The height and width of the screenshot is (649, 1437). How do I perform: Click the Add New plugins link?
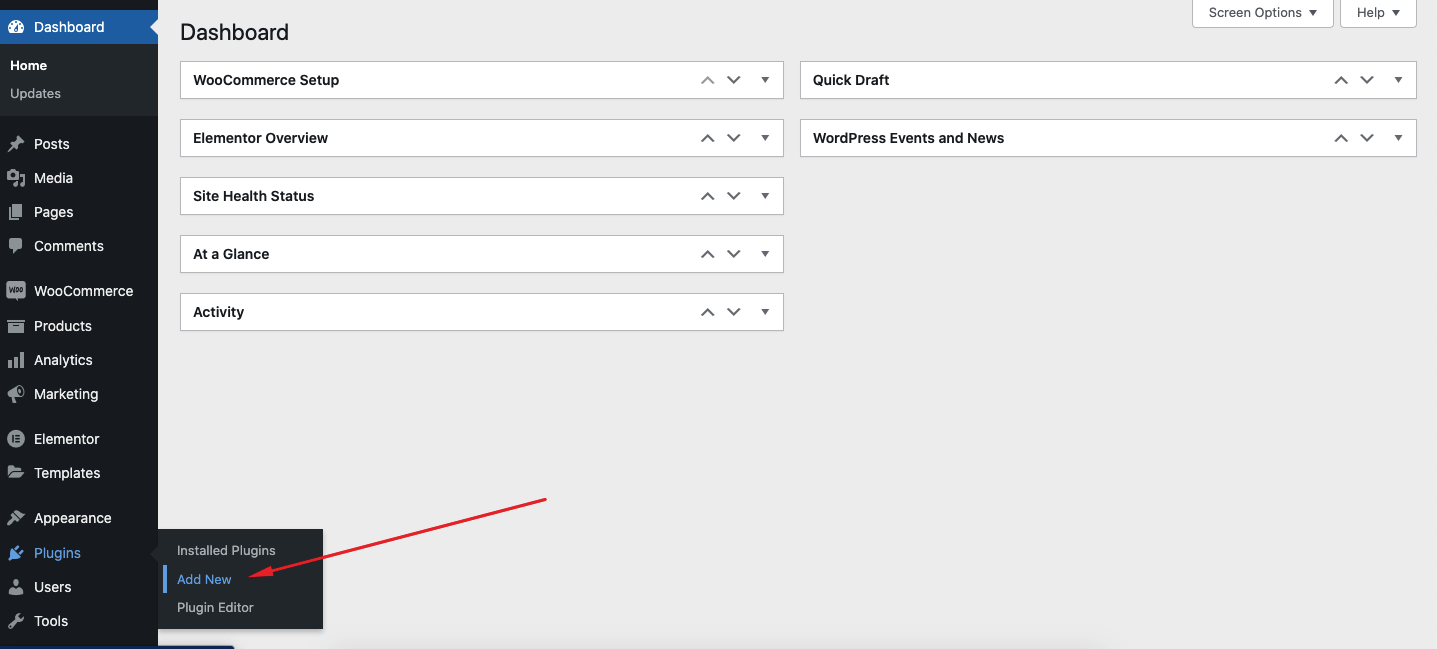[203, 579]
